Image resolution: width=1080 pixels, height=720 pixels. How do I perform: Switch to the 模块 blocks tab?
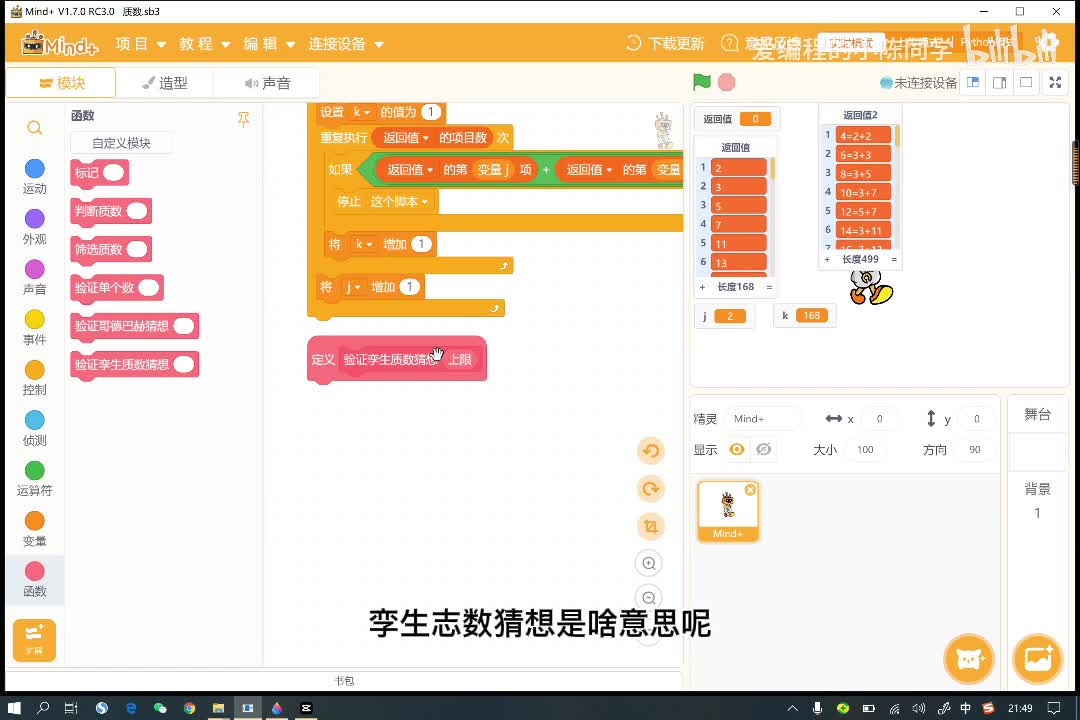coord(61,83)
